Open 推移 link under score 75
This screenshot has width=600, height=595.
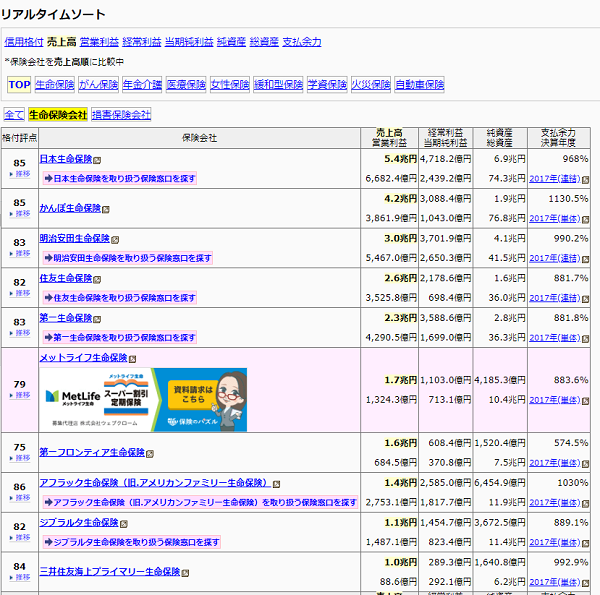22,458
